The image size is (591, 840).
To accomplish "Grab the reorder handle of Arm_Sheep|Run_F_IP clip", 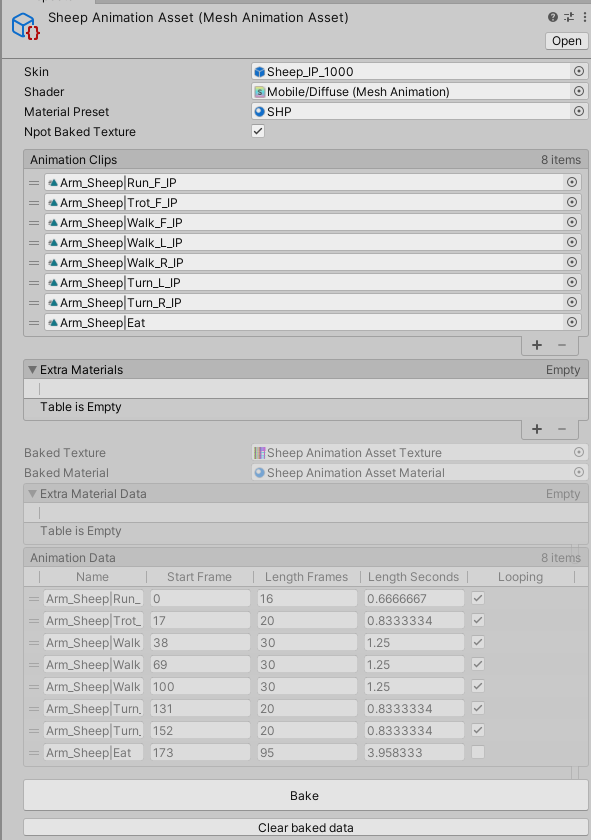I will pyautogui.click(x=34, y=183).
